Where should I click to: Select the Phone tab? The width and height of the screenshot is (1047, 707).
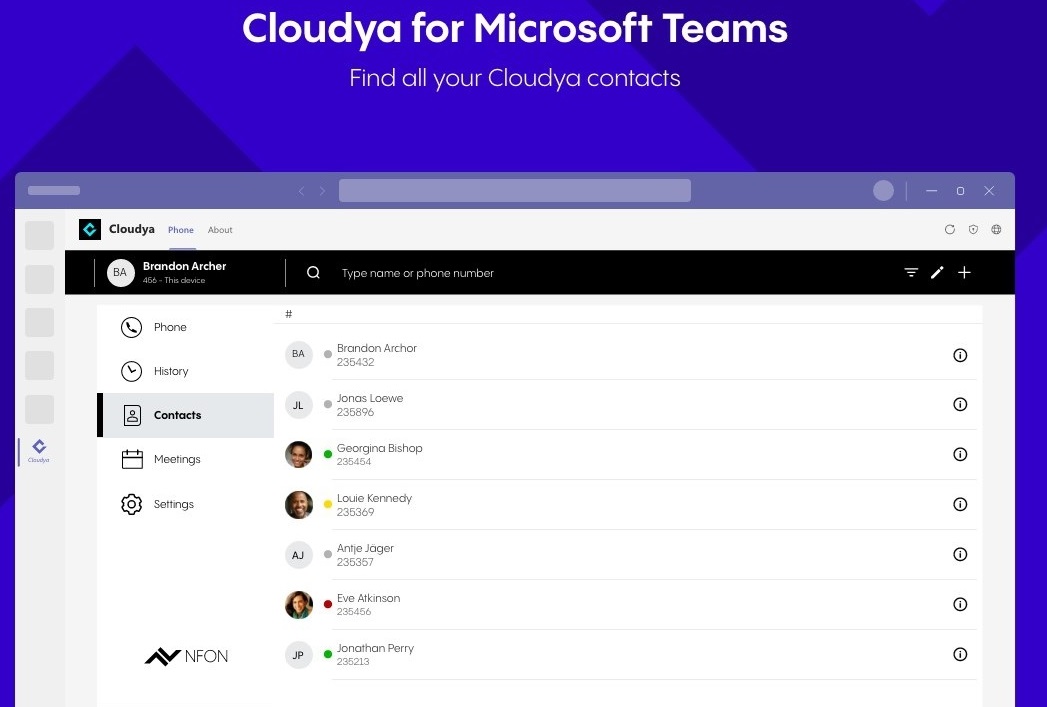181,230
